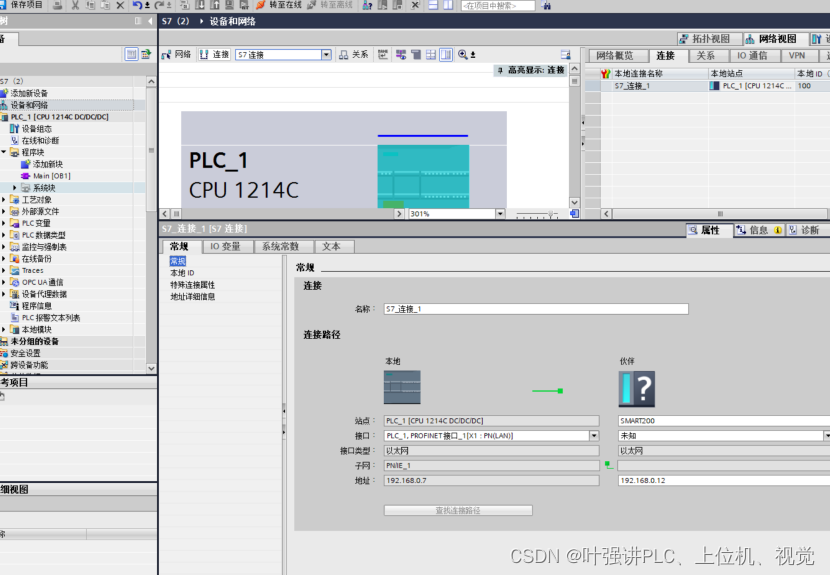Click the Find connection path (查找连接路径) button
This screenshot has width=830, height=575.
coord(458,510)
